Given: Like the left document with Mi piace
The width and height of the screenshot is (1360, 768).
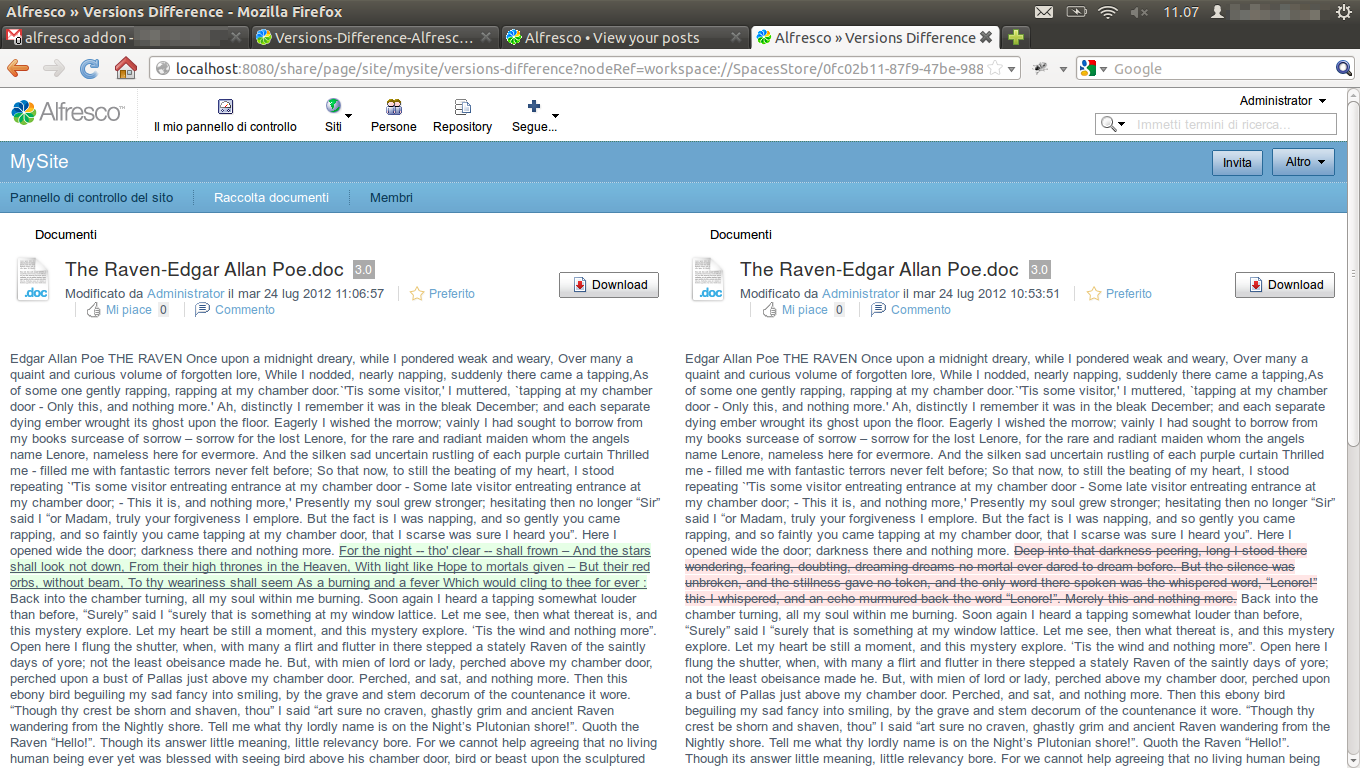Looking at the screenshot, I should (x=120, y=310).
